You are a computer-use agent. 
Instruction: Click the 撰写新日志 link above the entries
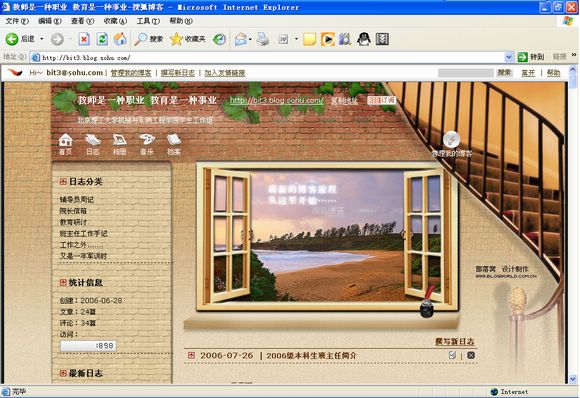454,341
